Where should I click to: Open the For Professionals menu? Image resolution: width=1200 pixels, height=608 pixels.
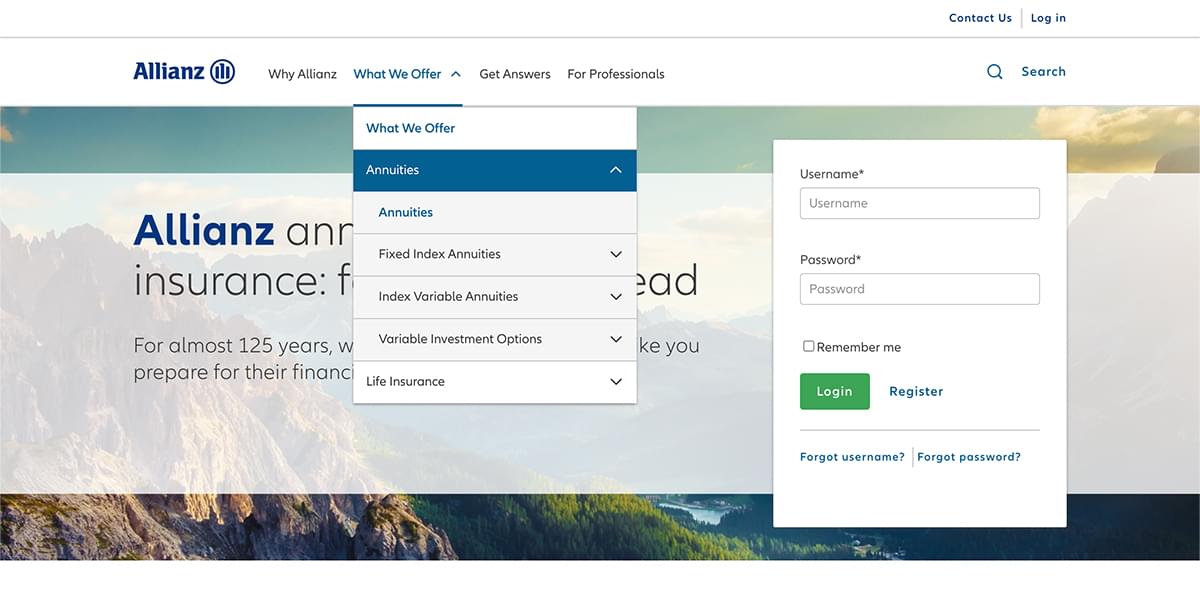click(616, 74)
